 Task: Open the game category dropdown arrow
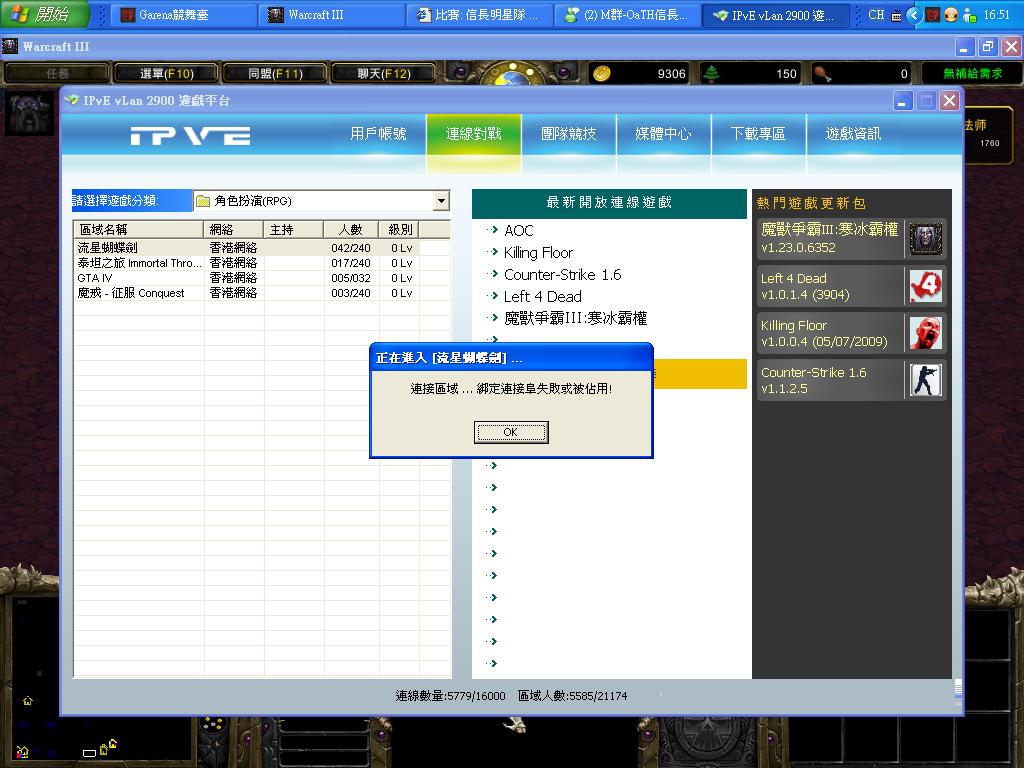tap(441, 201)
